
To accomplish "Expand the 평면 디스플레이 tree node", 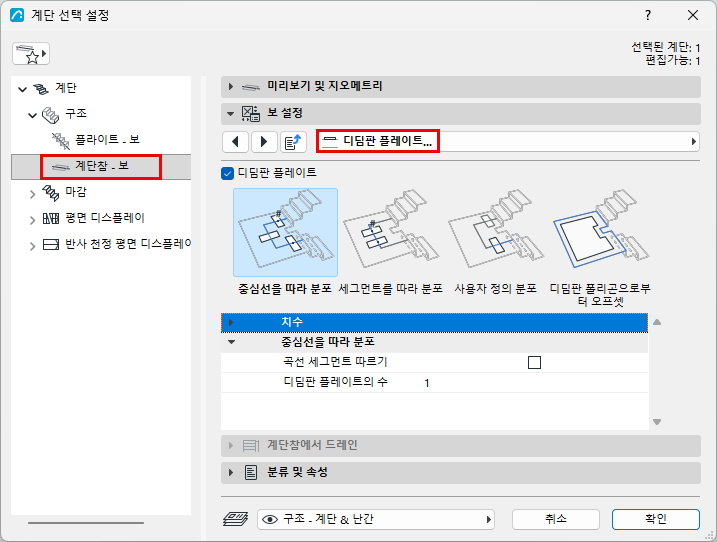I will pyautogui.click(x=32, y=220).
